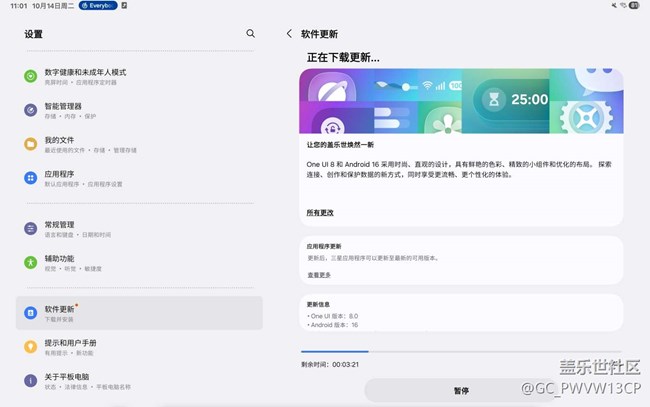The image size is (650, 407).
Task: Tap the orange 我的文件 folder icon
Action: point(31,144)
